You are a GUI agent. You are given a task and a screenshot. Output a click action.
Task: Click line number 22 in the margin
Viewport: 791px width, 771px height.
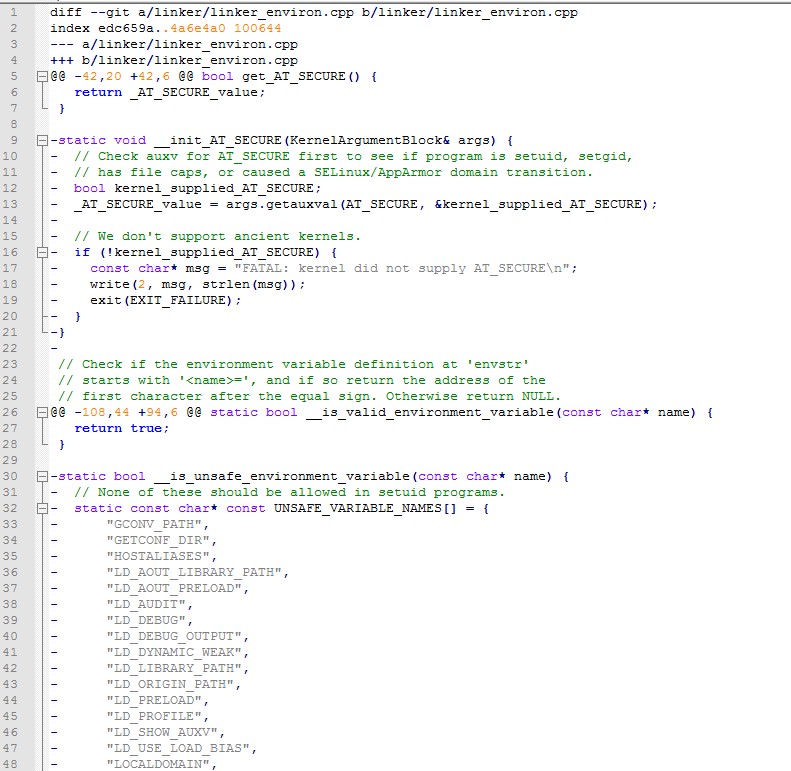pyautogui.click(x=10, y=348)
